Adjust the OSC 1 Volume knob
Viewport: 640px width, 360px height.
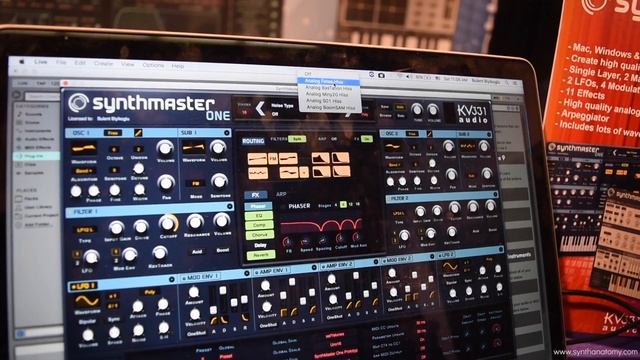pos(164,148)
